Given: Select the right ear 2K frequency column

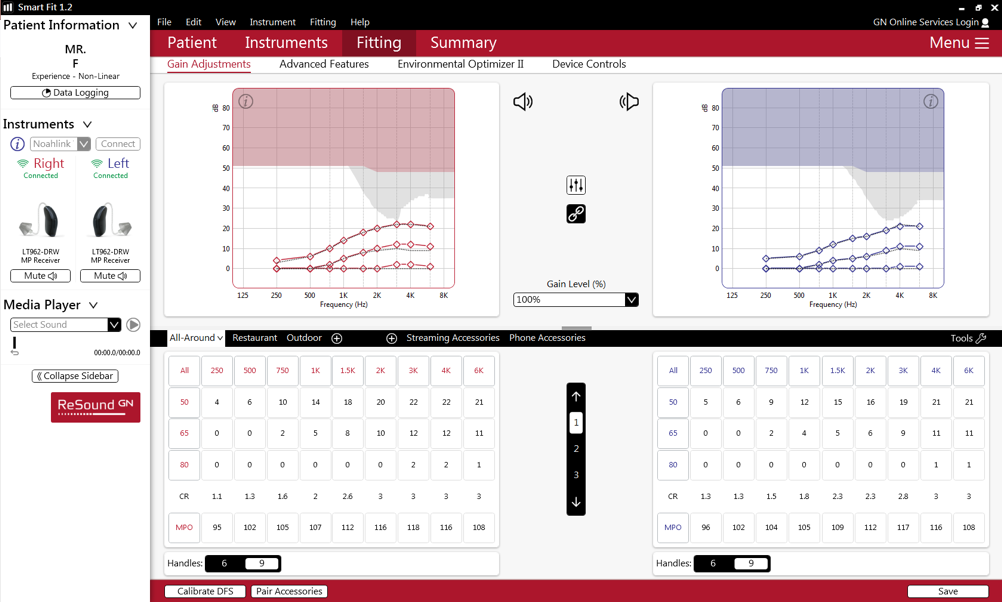Looking at the screenshot, I should pos(380,371).
